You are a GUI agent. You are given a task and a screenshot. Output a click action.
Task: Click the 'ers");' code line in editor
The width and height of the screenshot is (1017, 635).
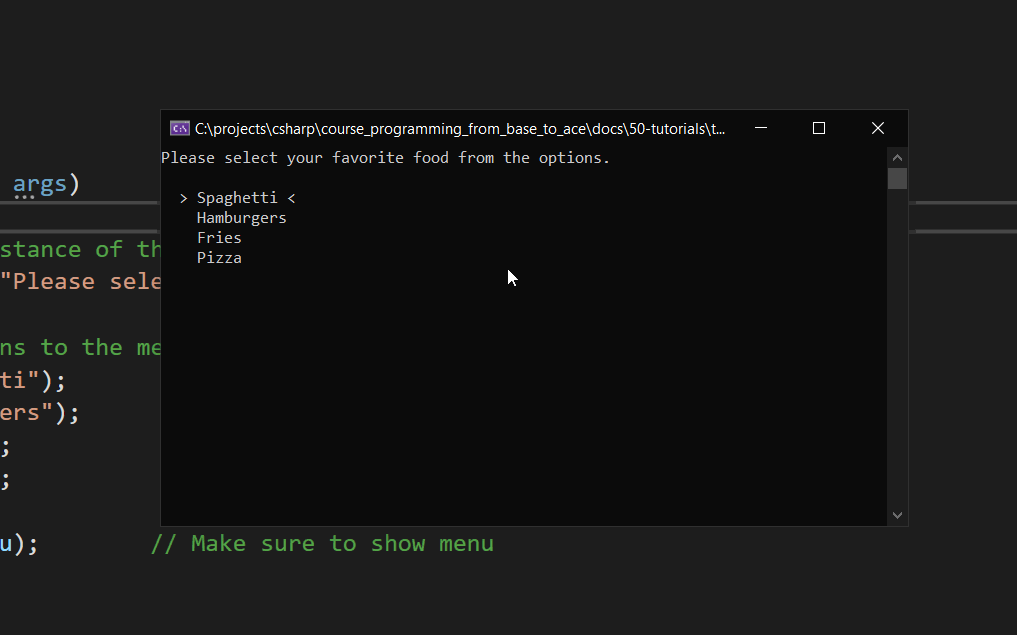tap(40, 413)
